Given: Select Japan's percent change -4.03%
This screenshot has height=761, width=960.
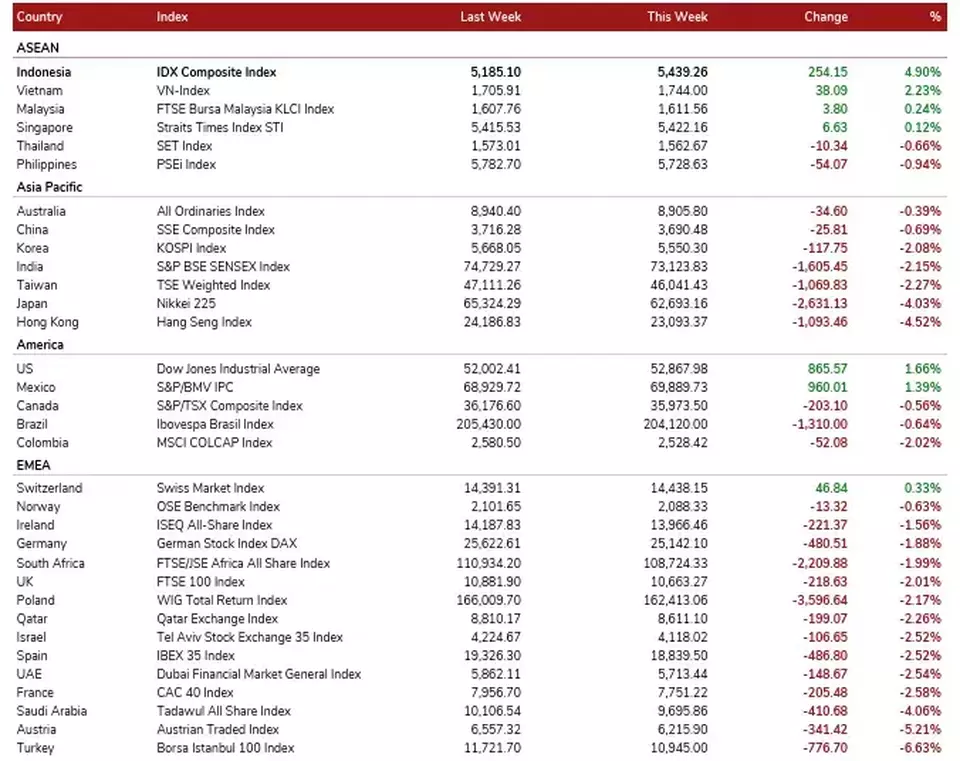Looking at the screenshot, I should coord(920,303).
